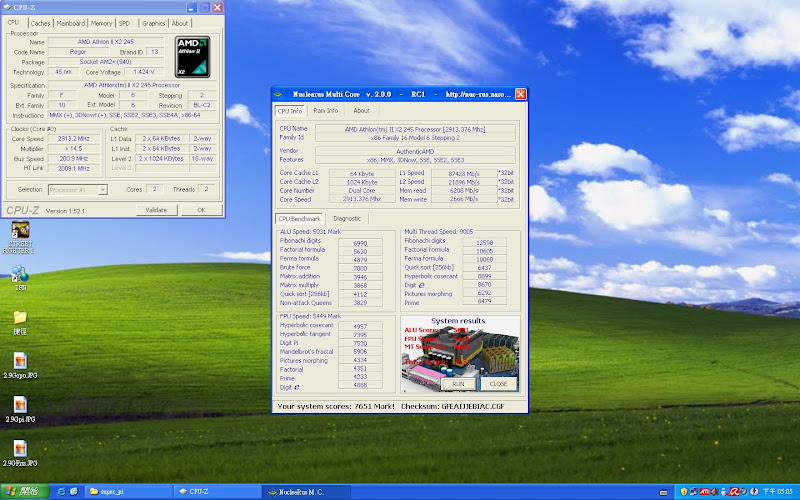Open the Street Fighter desktop shortcut
This screenshot has width=800, height=500.
tap(20, 232)
